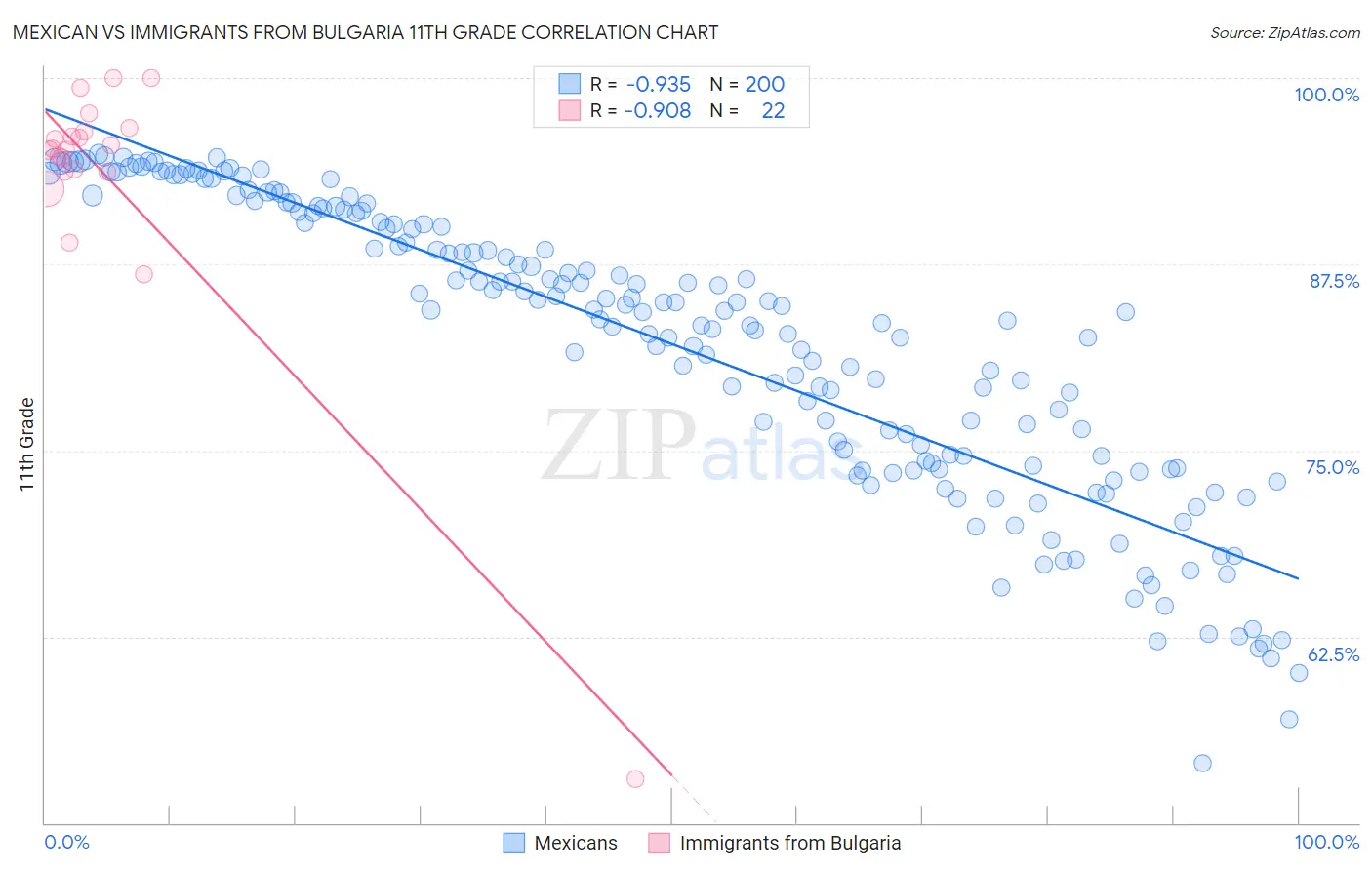
Task: Click the pink Immigrants from Bulgaria swatch
Action: (660, 843)
